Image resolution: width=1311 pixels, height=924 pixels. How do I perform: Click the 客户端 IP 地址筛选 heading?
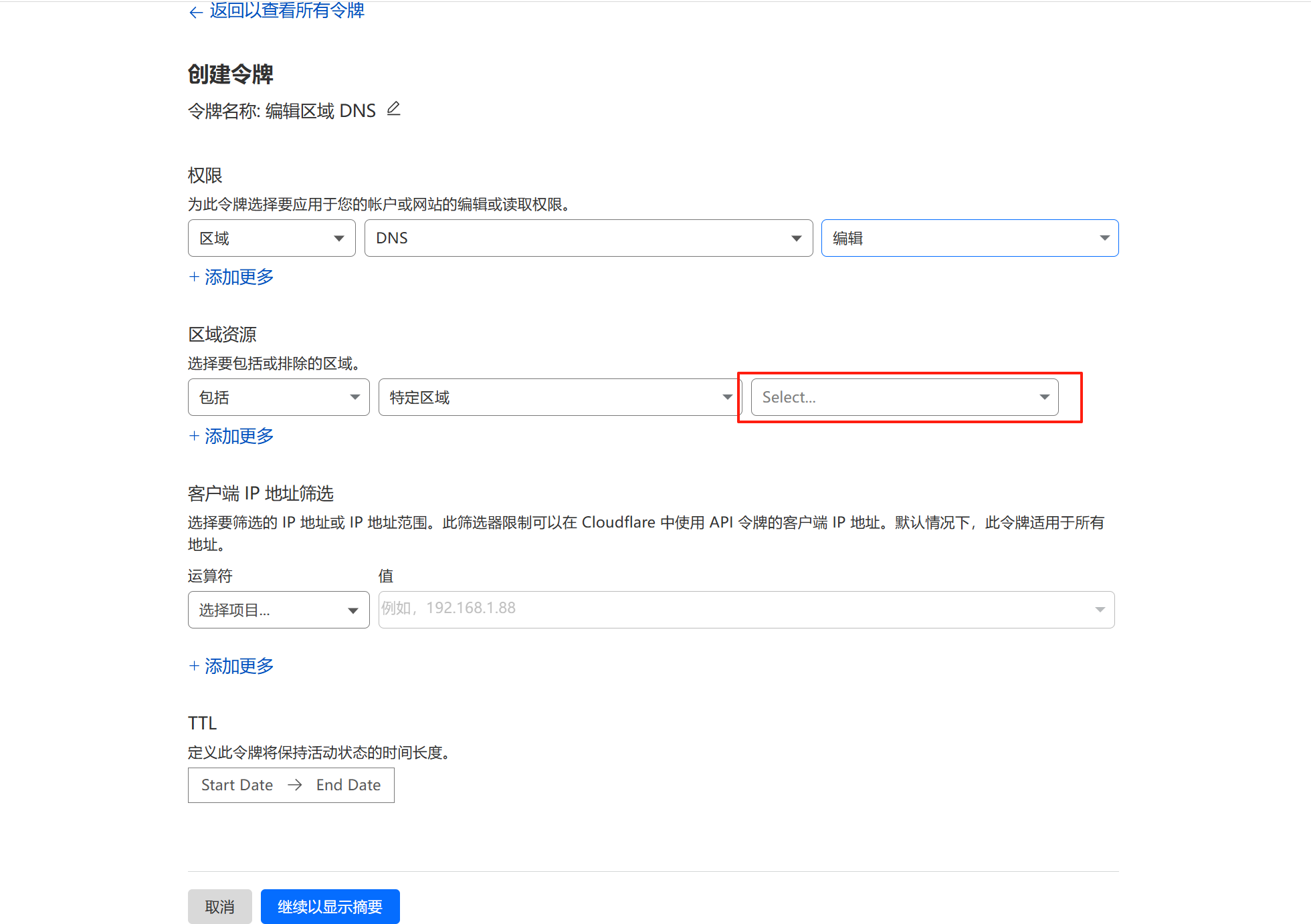pos(260,493)
